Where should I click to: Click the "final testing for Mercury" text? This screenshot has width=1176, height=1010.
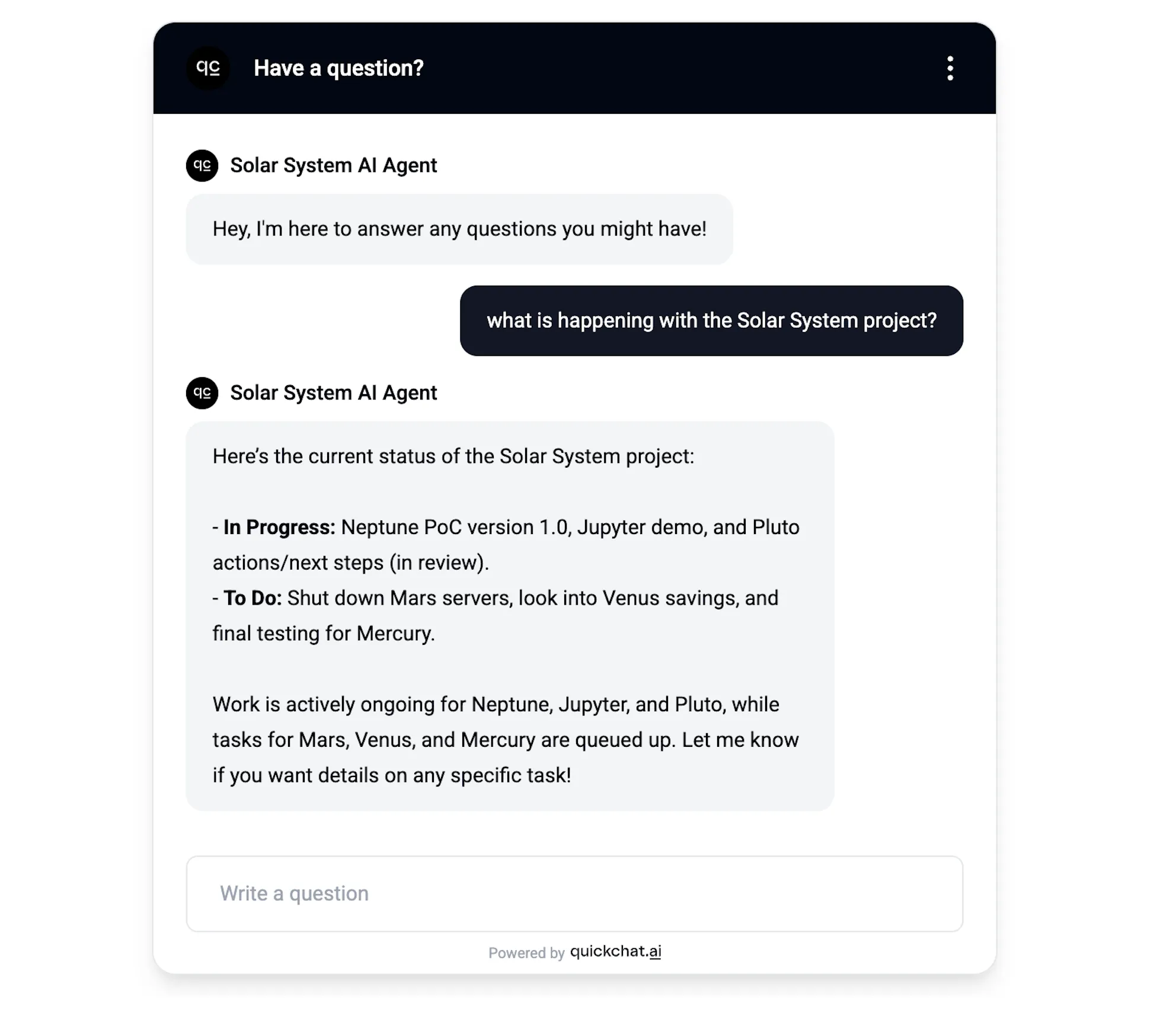[x=324, y=634]
